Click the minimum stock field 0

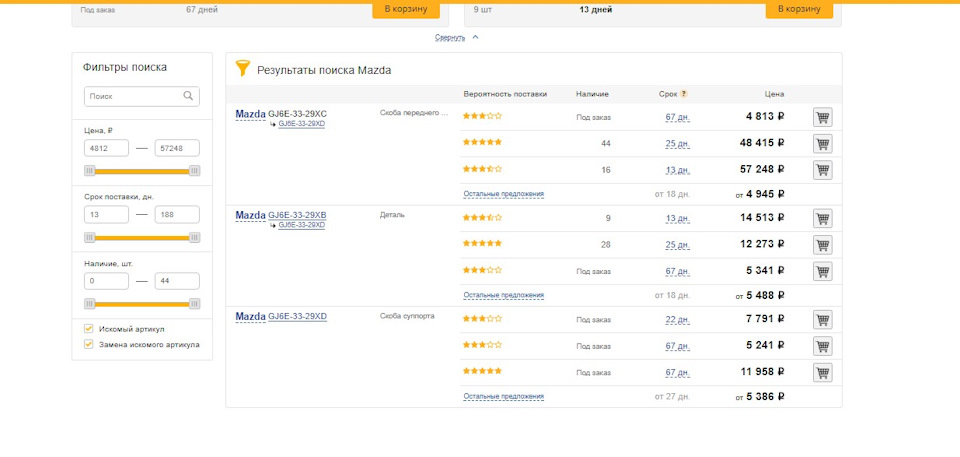(107, 281)
